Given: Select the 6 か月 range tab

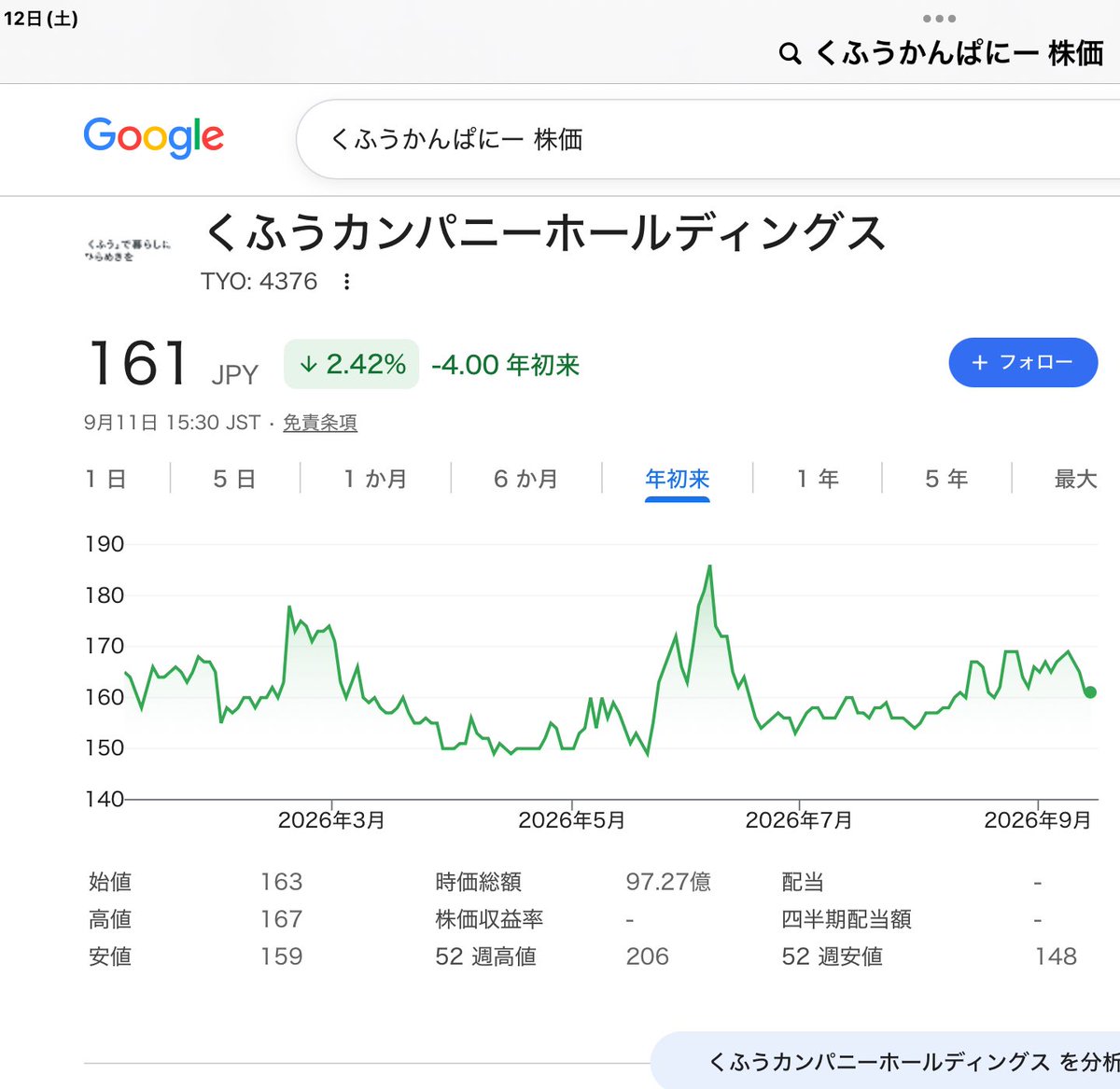Looking at the screenshot, I should (x=525, y=479).
